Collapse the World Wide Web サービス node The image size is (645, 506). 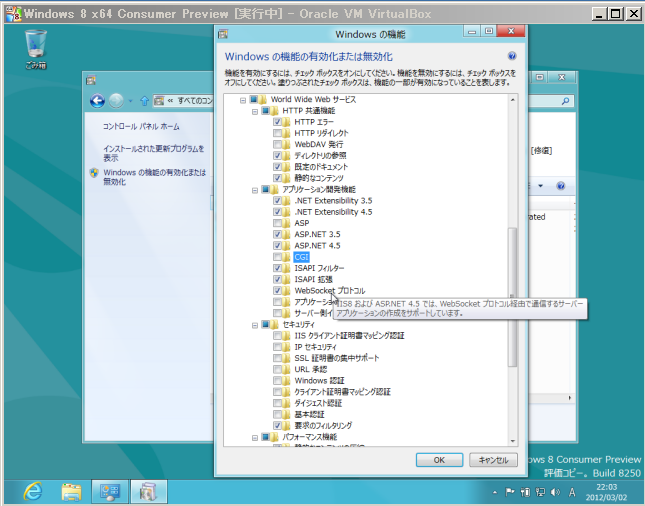(x=243, y=100)
